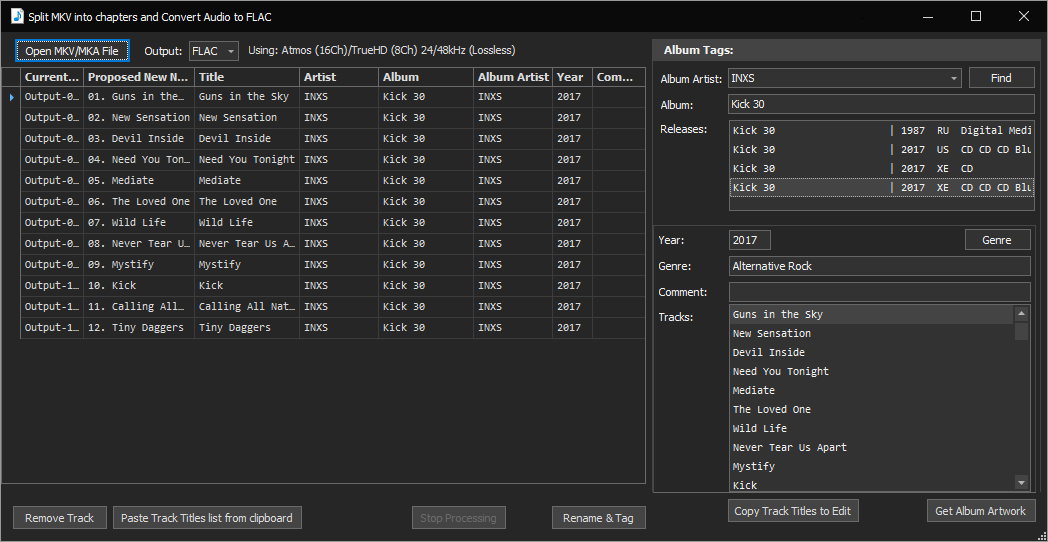Click the app icon in title bar
Viewport: 1048px width, 542px height.
(16, 16)
